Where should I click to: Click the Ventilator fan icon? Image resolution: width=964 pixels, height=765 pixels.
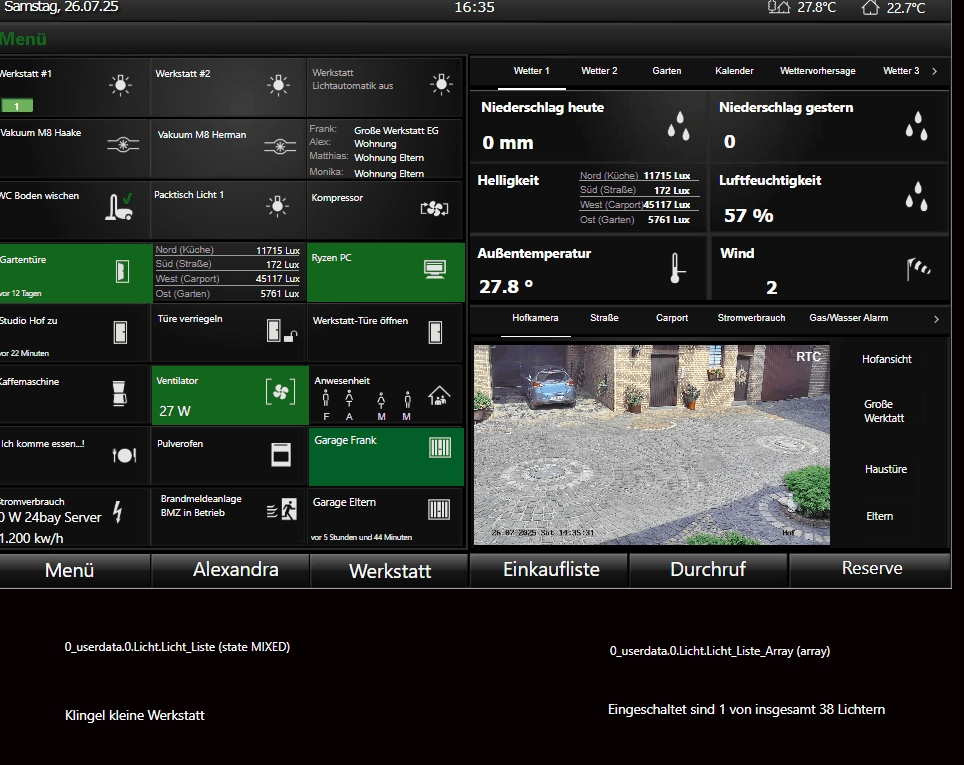pyautogui.click(x=280, y=392)
